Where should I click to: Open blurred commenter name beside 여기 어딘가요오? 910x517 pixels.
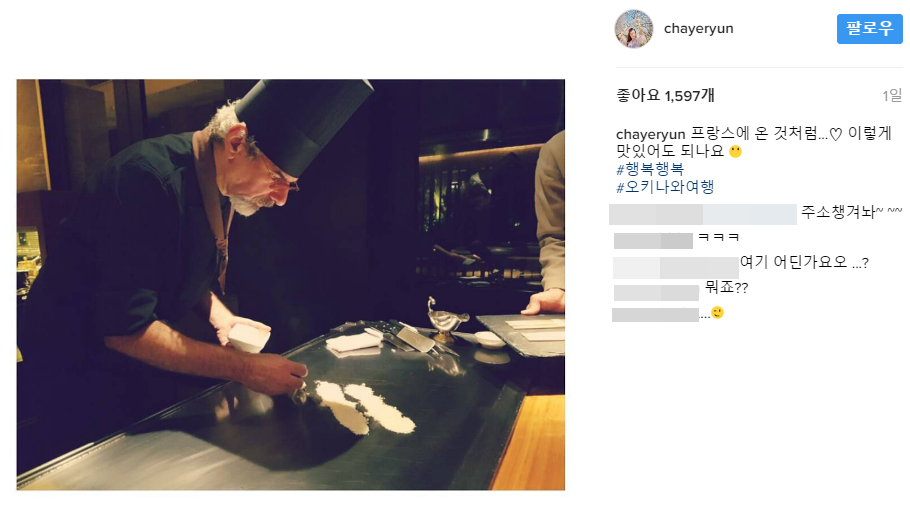pos(676,267)
